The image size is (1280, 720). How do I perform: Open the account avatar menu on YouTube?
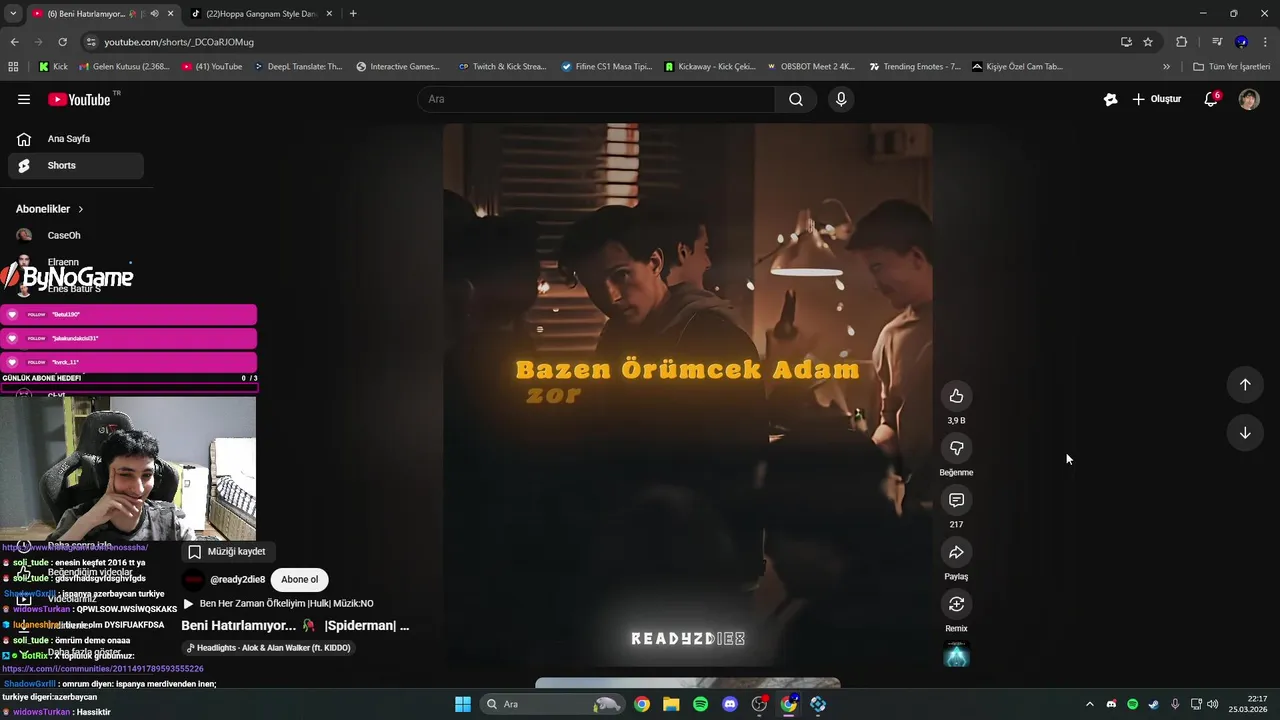click(x=1249, y=99)
